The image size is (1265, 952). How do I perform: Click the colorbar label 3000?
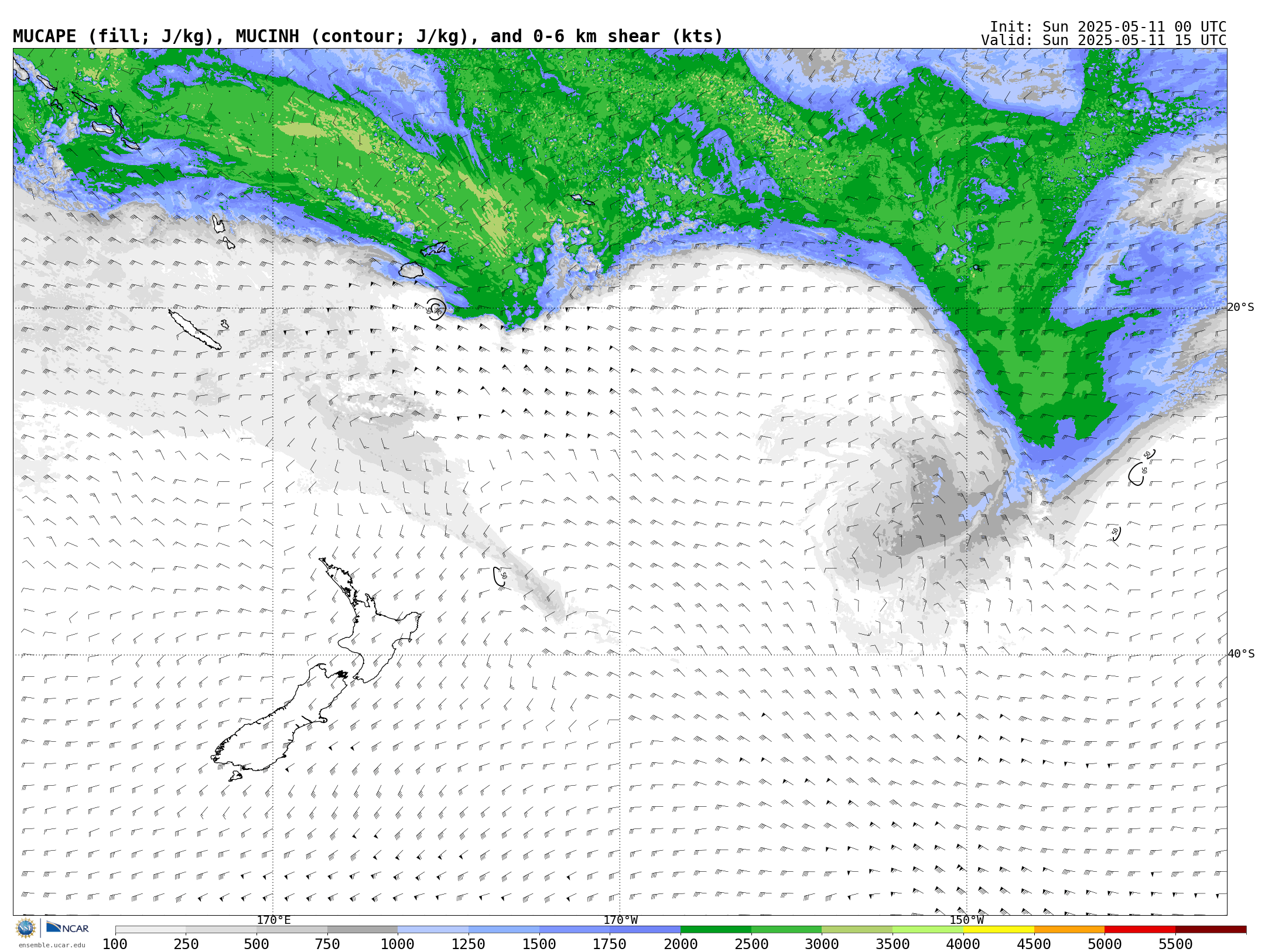tap(822, 944)
